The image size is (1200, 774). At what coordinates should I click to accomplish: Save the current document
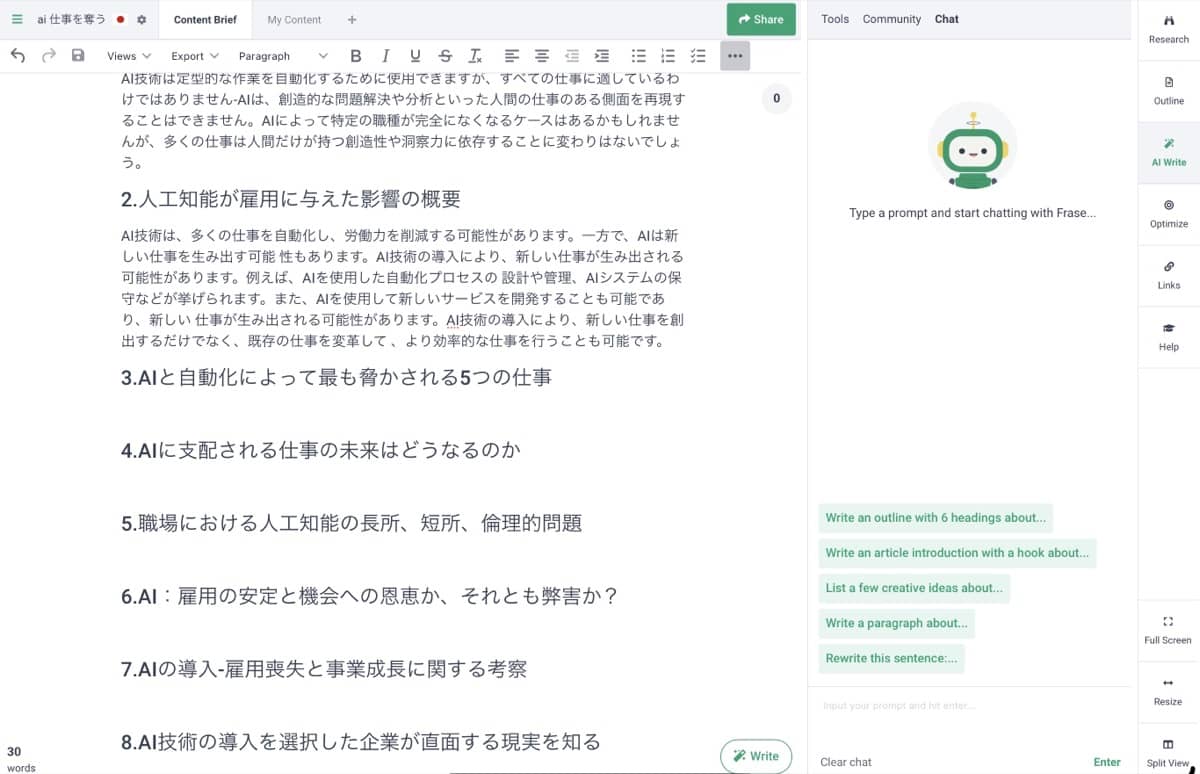pyautogui.click(x=76, y=56)
